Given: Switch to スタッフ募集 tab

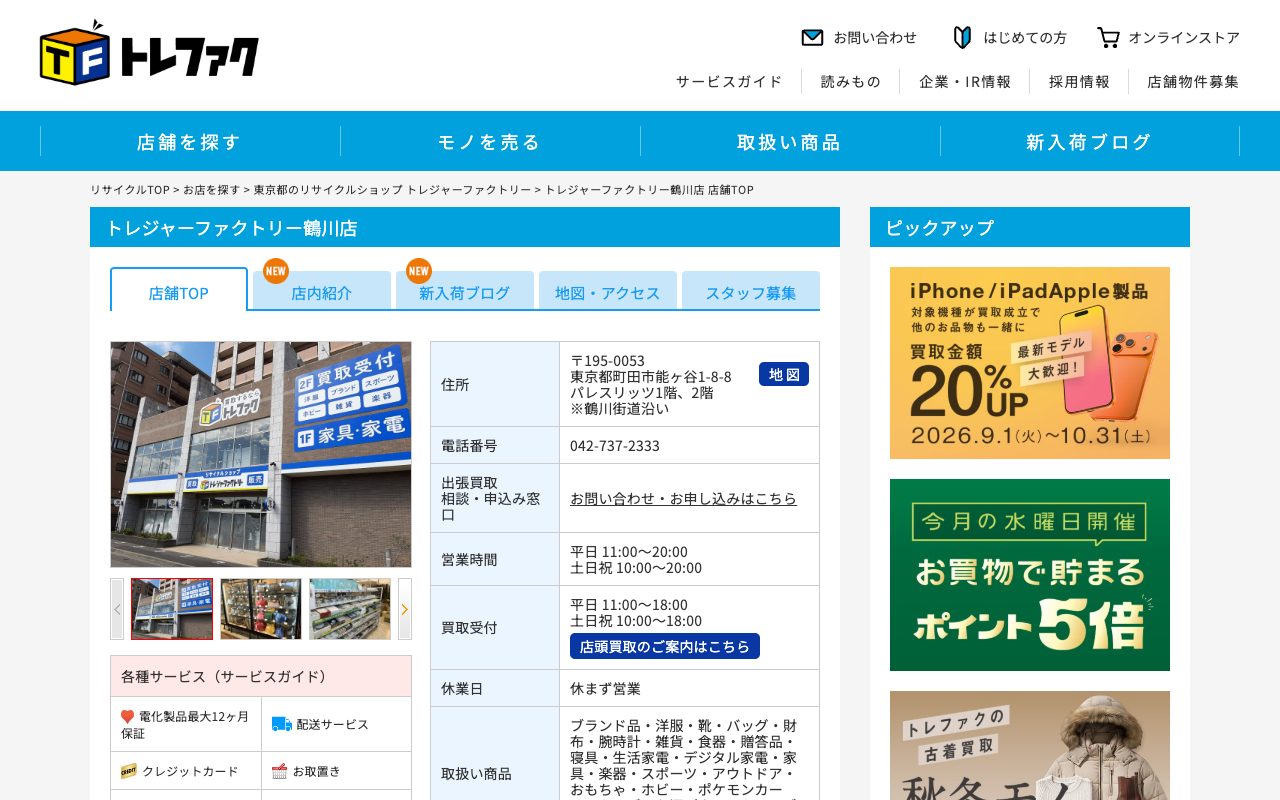Looking at the screenshot, I should pyautogui.click(x=751, y=291).
